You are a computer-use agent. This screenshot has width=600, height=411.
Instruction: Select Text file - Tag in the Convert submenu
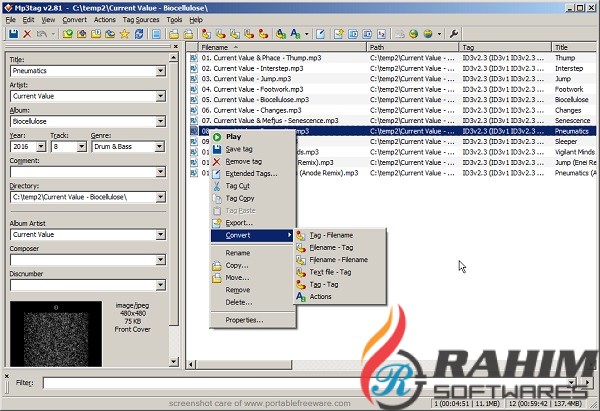[x=340, y=272]
